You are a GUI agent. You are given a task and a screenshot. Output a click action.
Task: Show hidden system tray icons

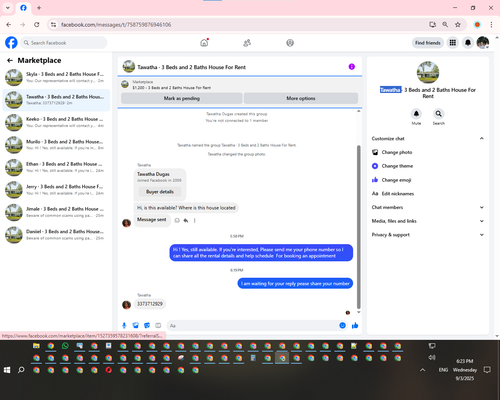(422, 370)
